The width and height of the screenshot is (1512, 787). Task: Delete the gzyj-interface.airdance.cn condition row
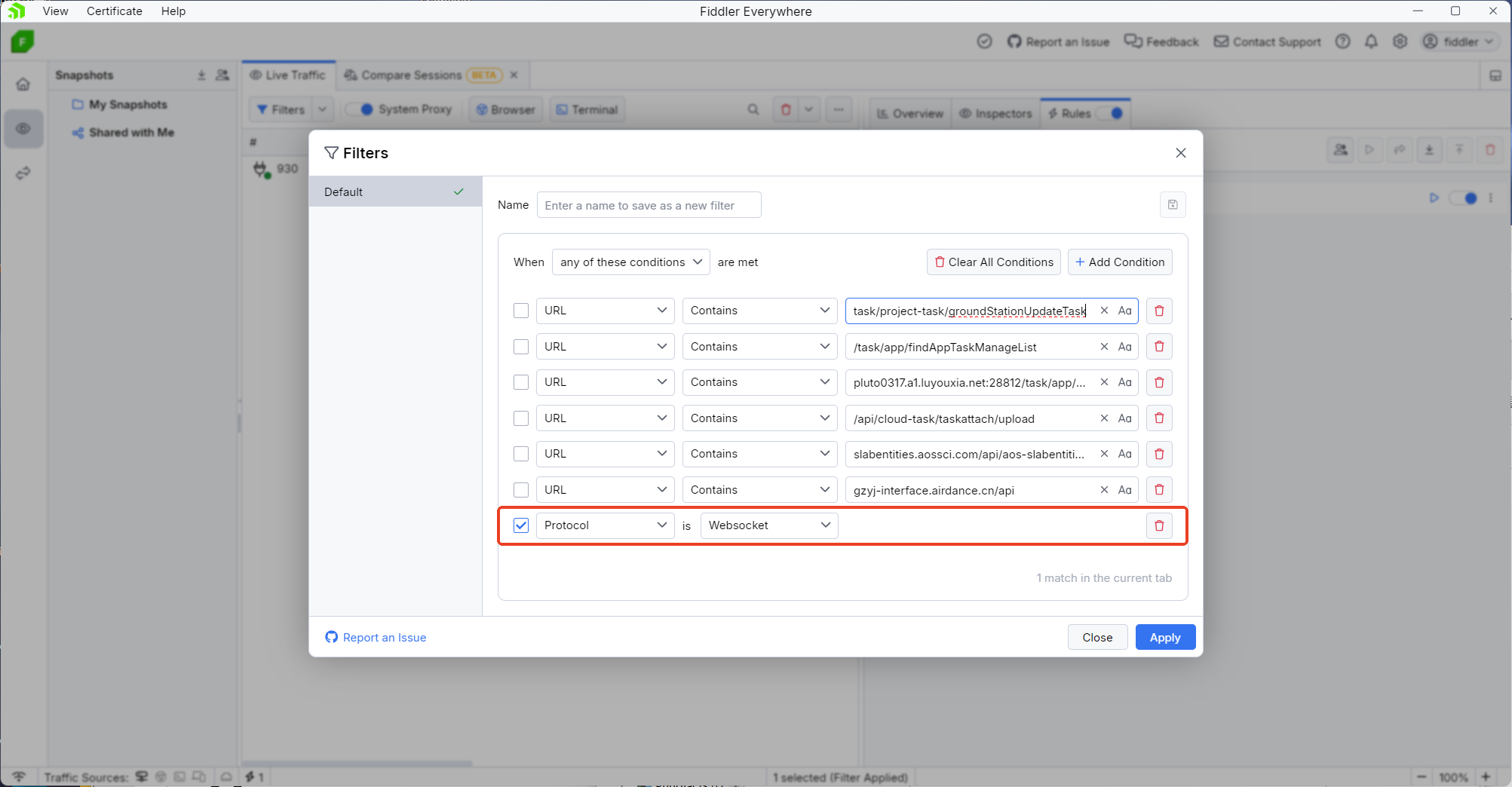1159,490
